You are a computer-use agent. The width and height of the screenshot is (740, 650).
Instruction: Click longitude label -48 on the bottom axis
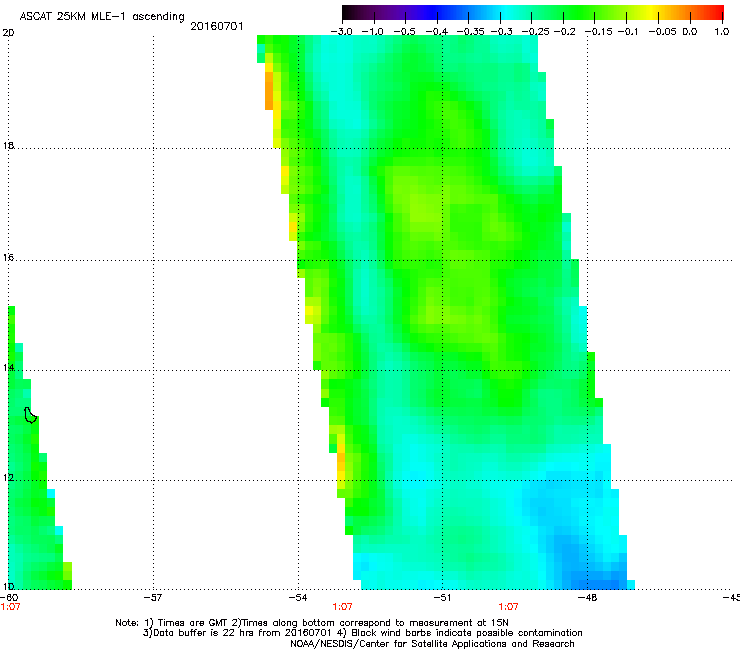point(587,598)
